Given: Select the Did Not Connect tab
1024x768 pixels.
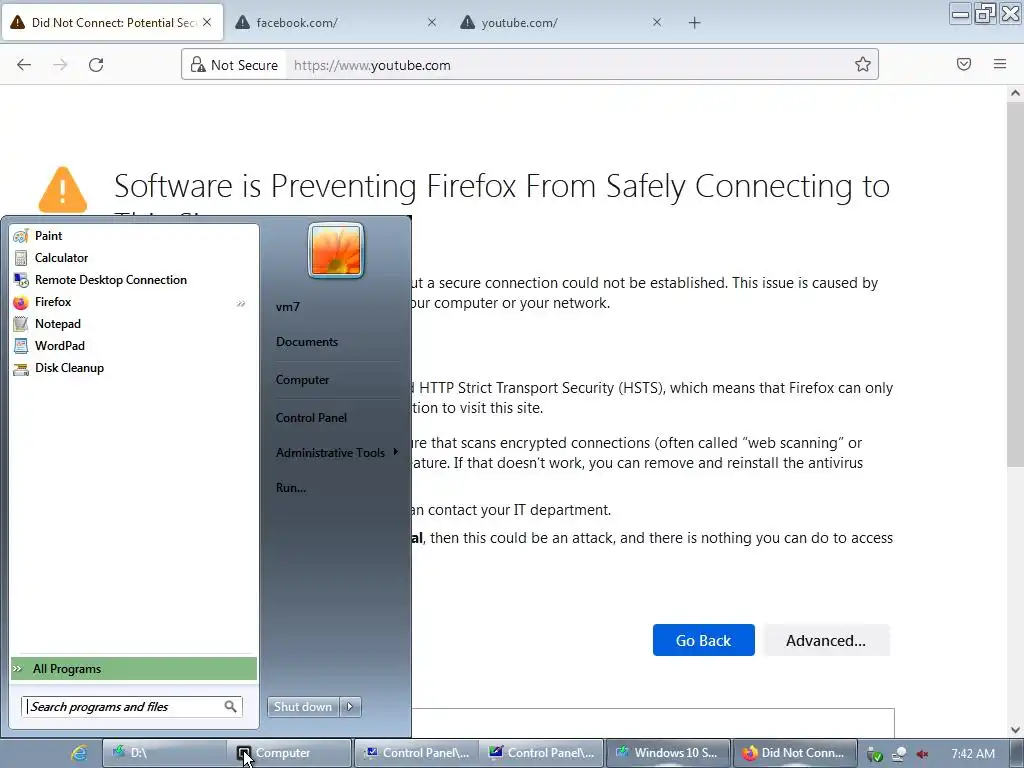Looking at the screenshot, I should point(112,23).
